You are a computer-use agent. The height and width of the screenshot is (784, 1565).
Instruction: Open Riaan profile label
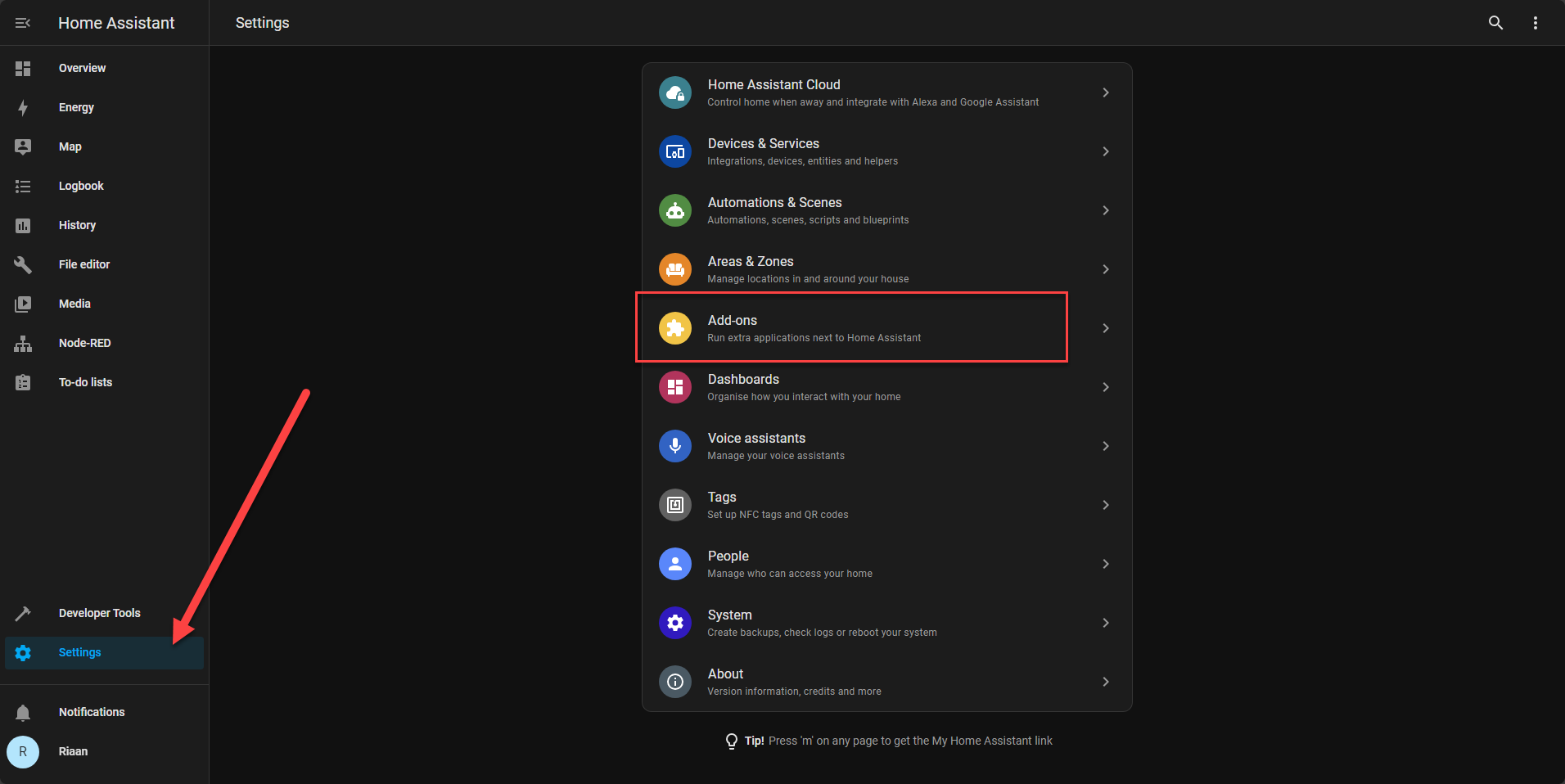(73, 751)
